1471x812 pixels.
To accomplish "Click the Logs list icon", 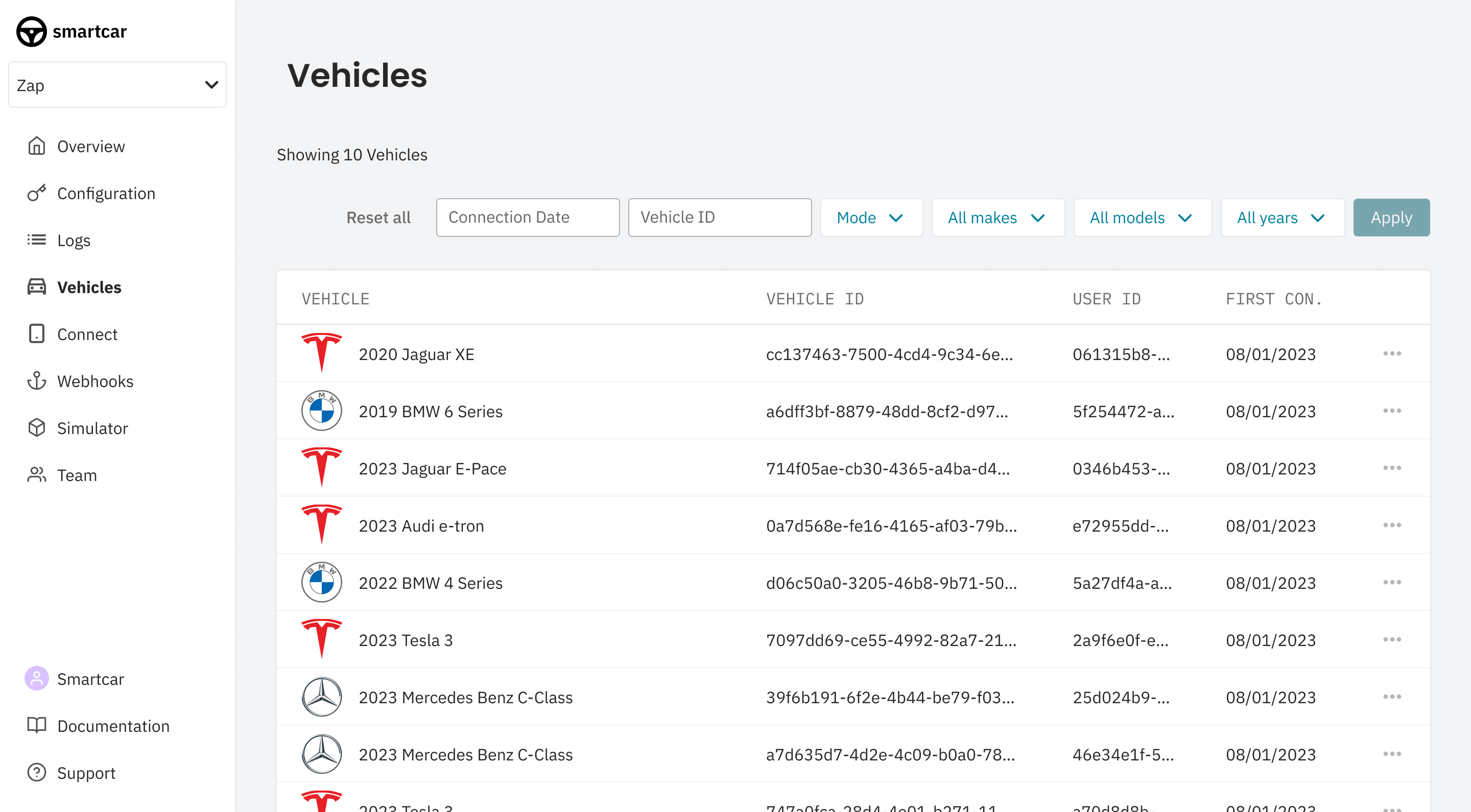I will click(x=37, y=240).
